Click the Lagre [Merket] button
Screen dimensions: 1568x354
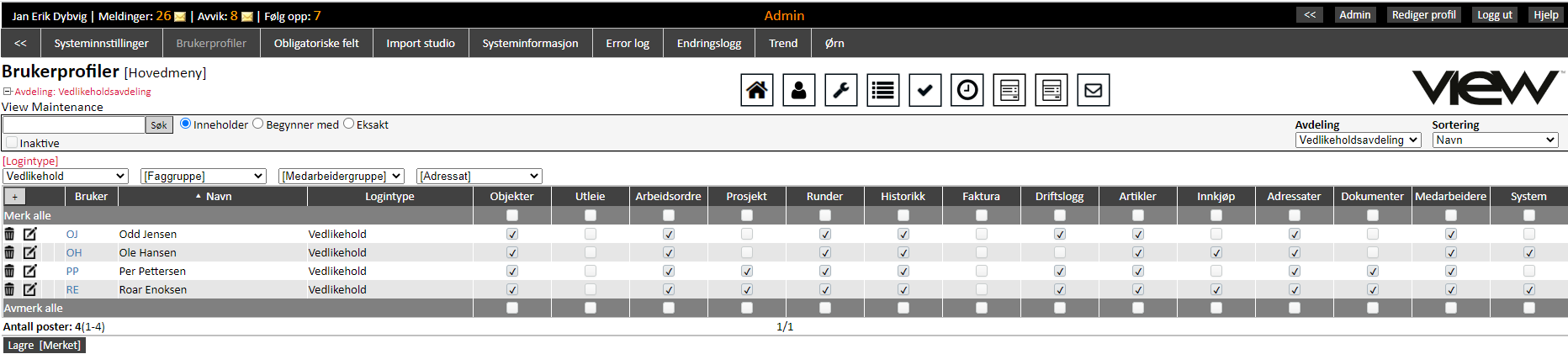[45, 345]
